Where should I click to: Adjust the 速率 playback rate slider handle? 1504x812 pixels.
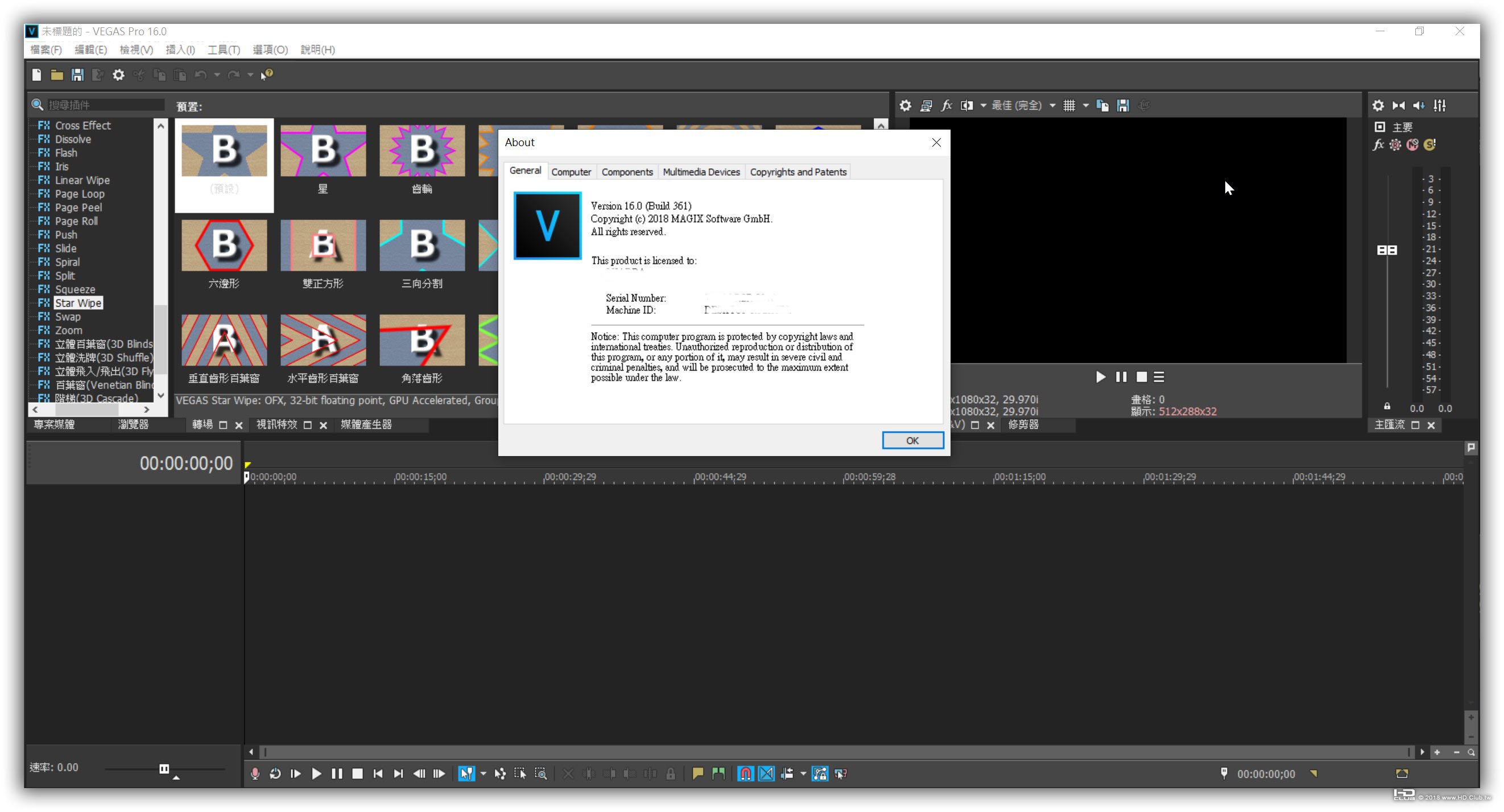(164, 769)
